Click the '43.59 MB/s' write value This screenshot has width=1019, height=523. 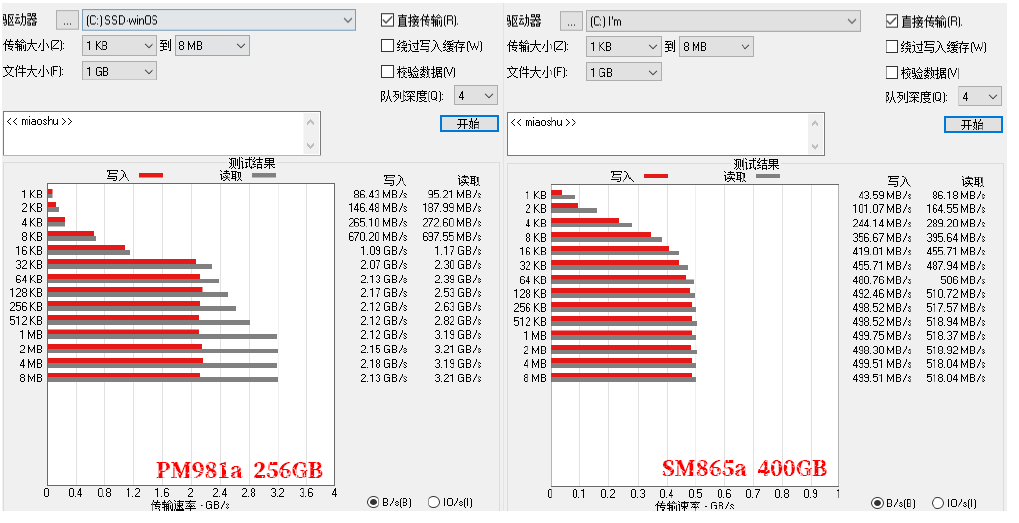click(x=884, y=194)
